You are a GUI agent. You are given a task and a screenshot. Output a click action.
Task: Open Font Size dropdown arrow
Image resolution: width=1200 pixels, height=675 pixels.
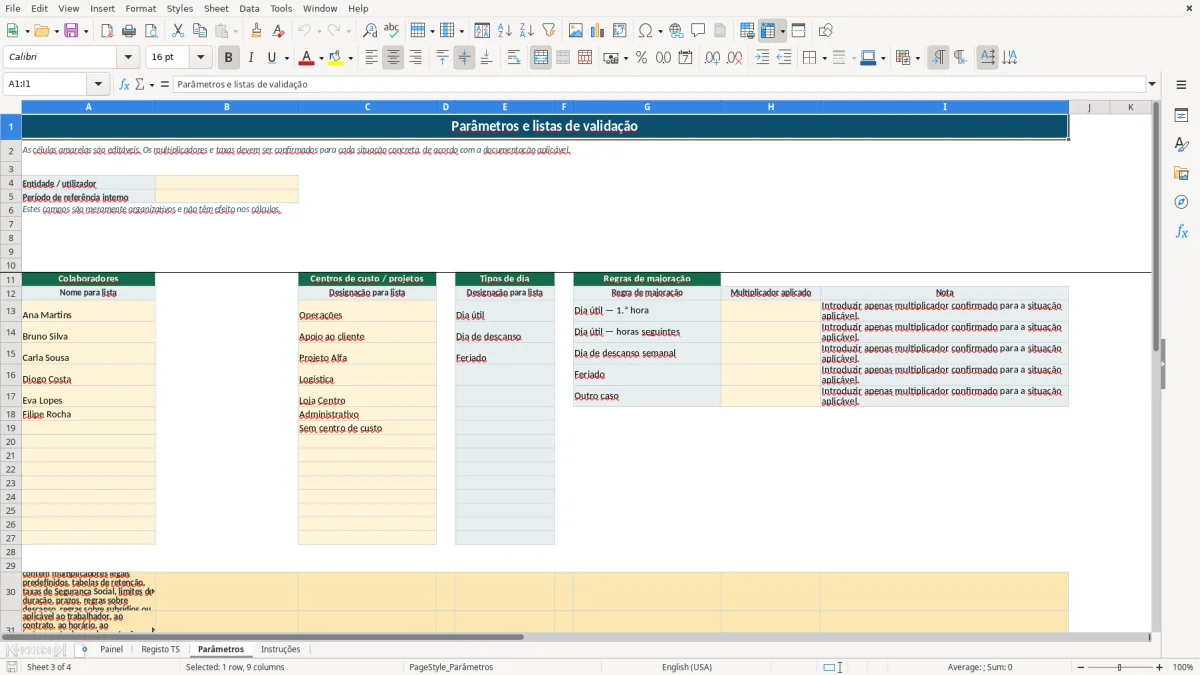[x=200, y=58]
